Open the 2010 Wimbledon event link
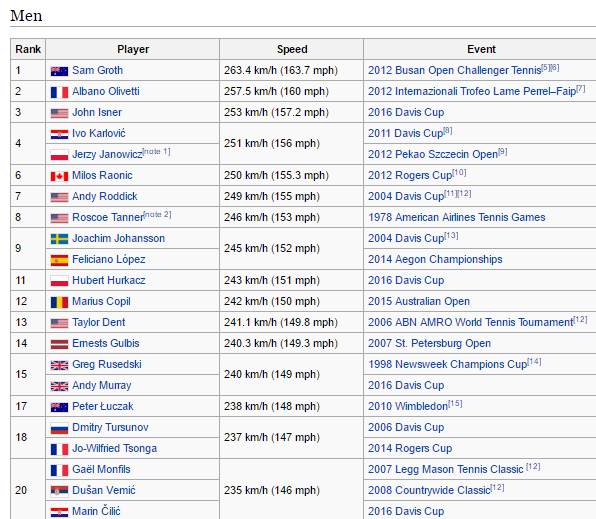Screen dimensions: 596x519 (x=408, y=406)
